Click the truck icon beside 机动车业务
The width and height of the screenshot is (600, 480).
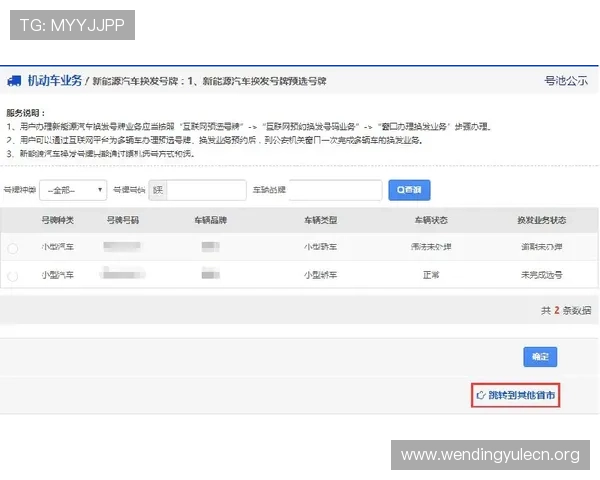14,81
